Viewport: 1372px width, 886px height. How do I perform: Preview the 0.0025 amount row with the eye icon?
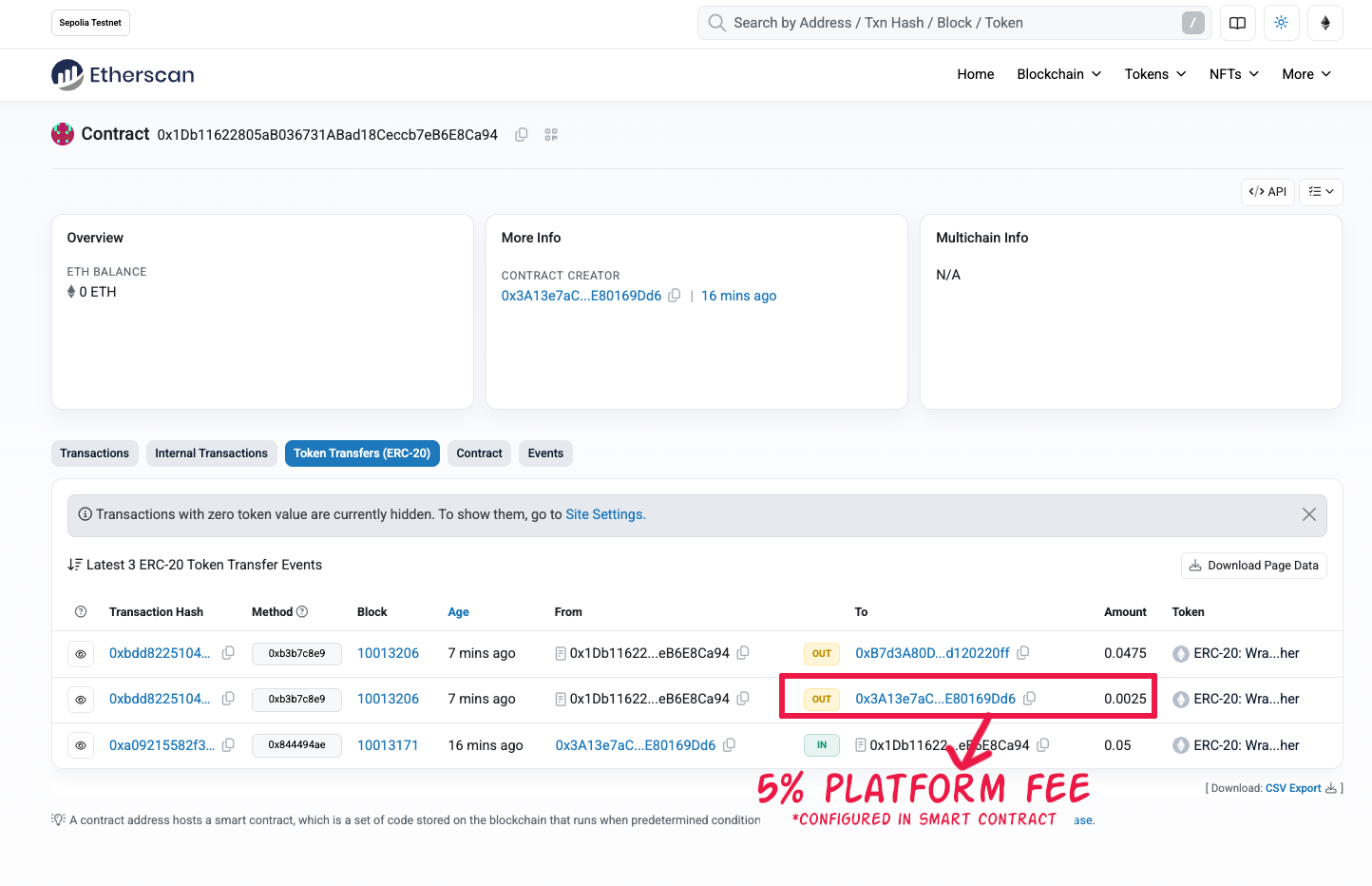81,700
